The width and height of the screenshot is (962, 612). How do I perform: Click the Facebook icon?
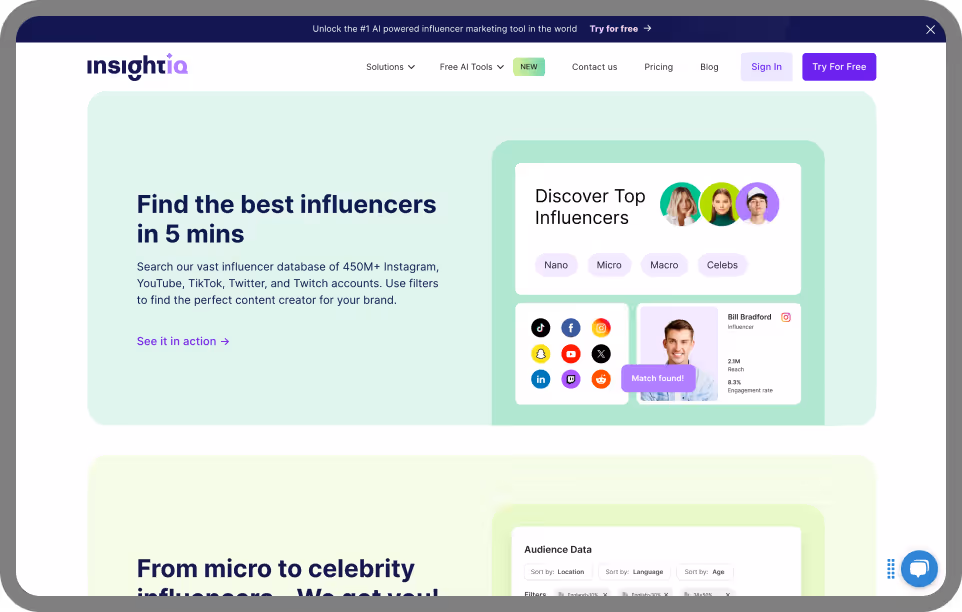coord(571,328)
